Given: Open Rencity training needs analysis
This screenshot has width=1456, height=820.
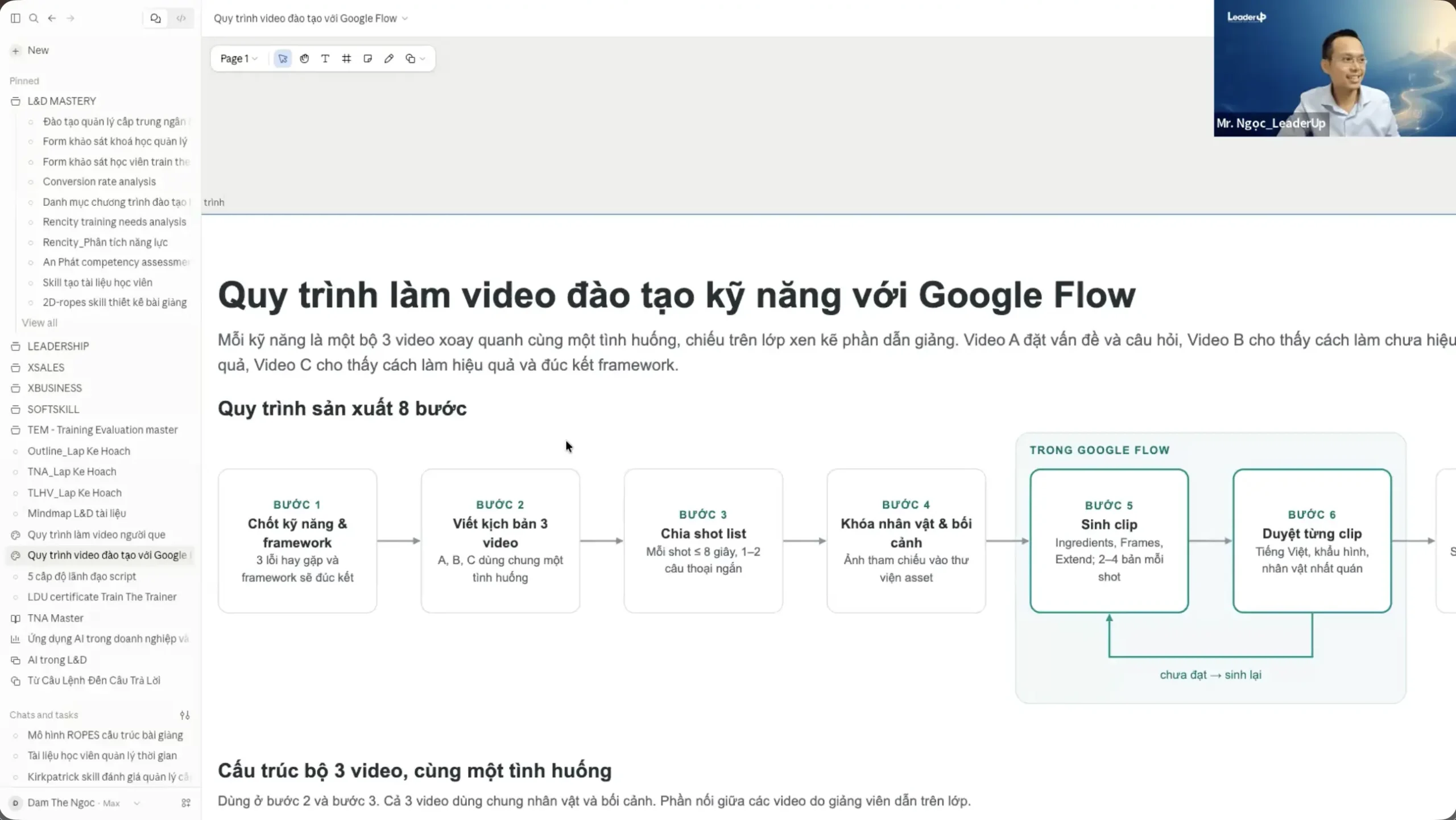Looking at the screenshot, I should tap(114, 222).
